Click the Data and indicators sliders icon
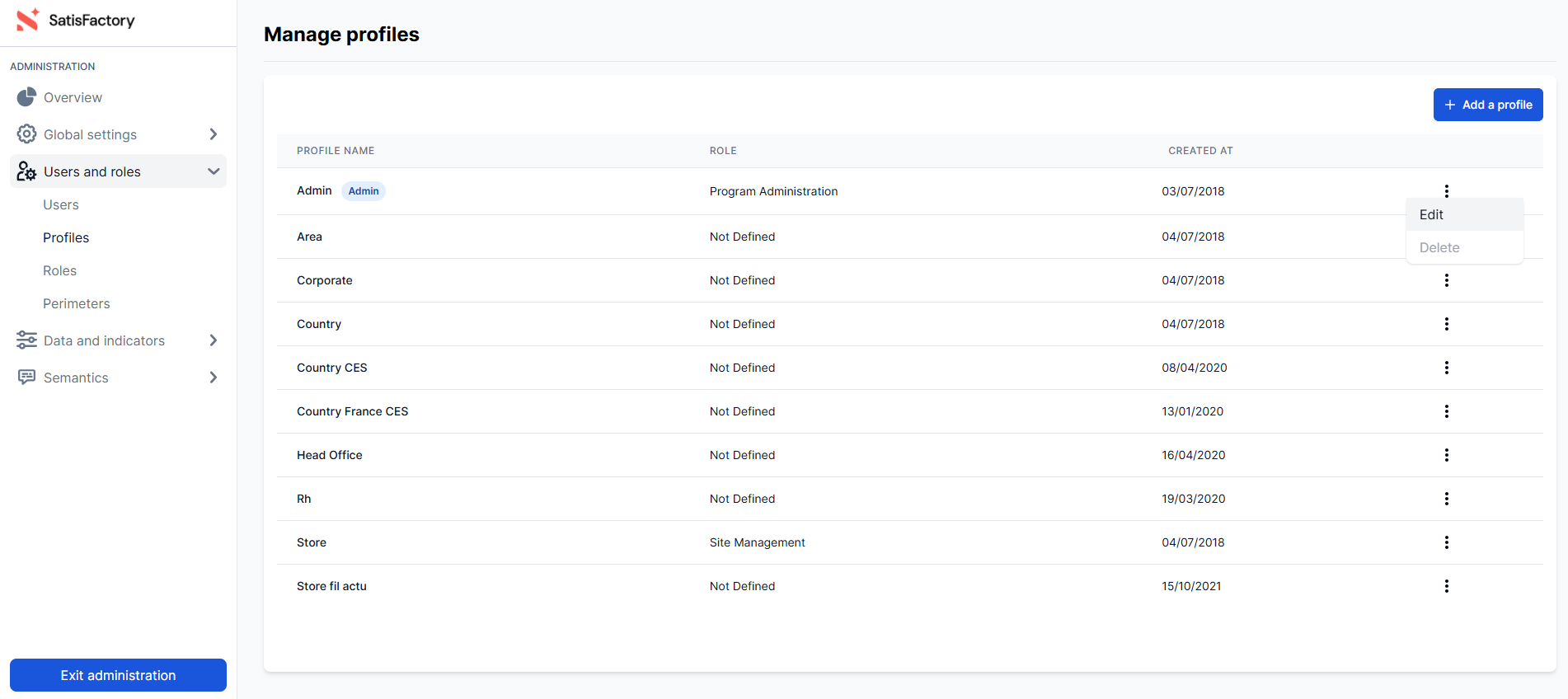1568x699 pixels. (26, 340)
